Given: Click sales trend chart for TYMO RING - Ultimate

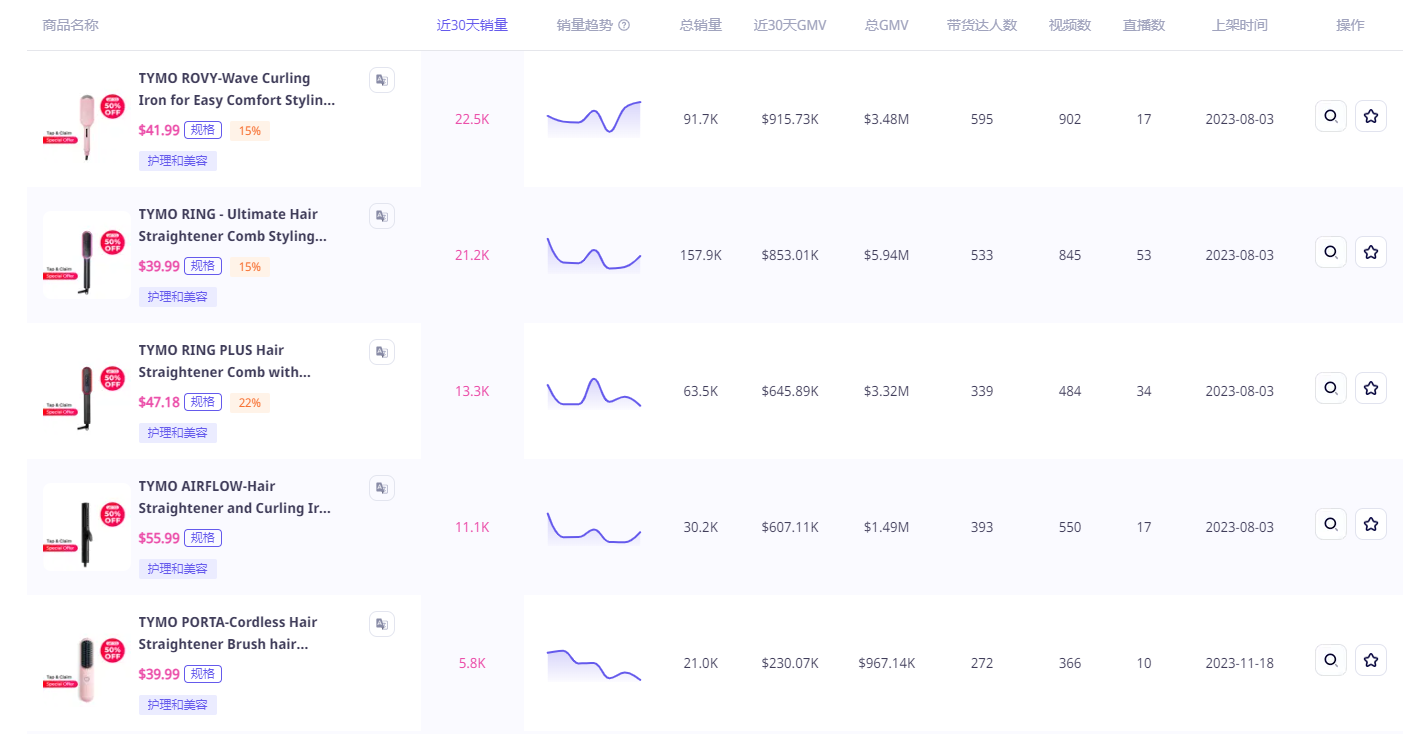Looking at the screenshot, I should click(x=594, y=254).
